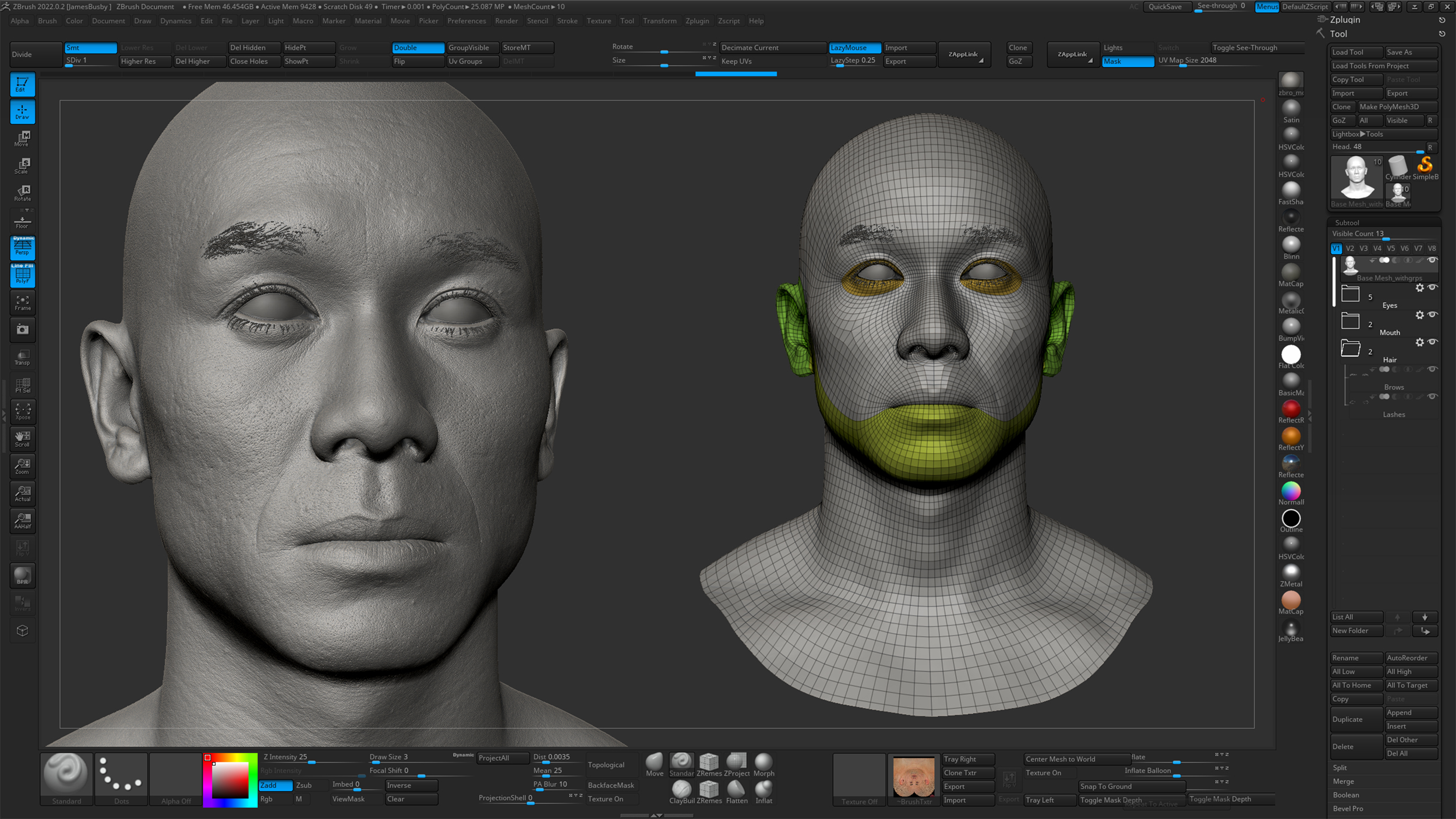Collapse the Hair subtool folder
The image size is (1456, 819).
(1350, 348)
